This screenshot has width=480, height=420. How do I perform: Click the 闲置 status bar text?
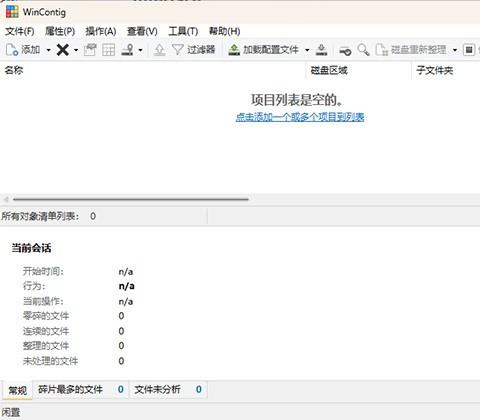(x=11, y=413)
